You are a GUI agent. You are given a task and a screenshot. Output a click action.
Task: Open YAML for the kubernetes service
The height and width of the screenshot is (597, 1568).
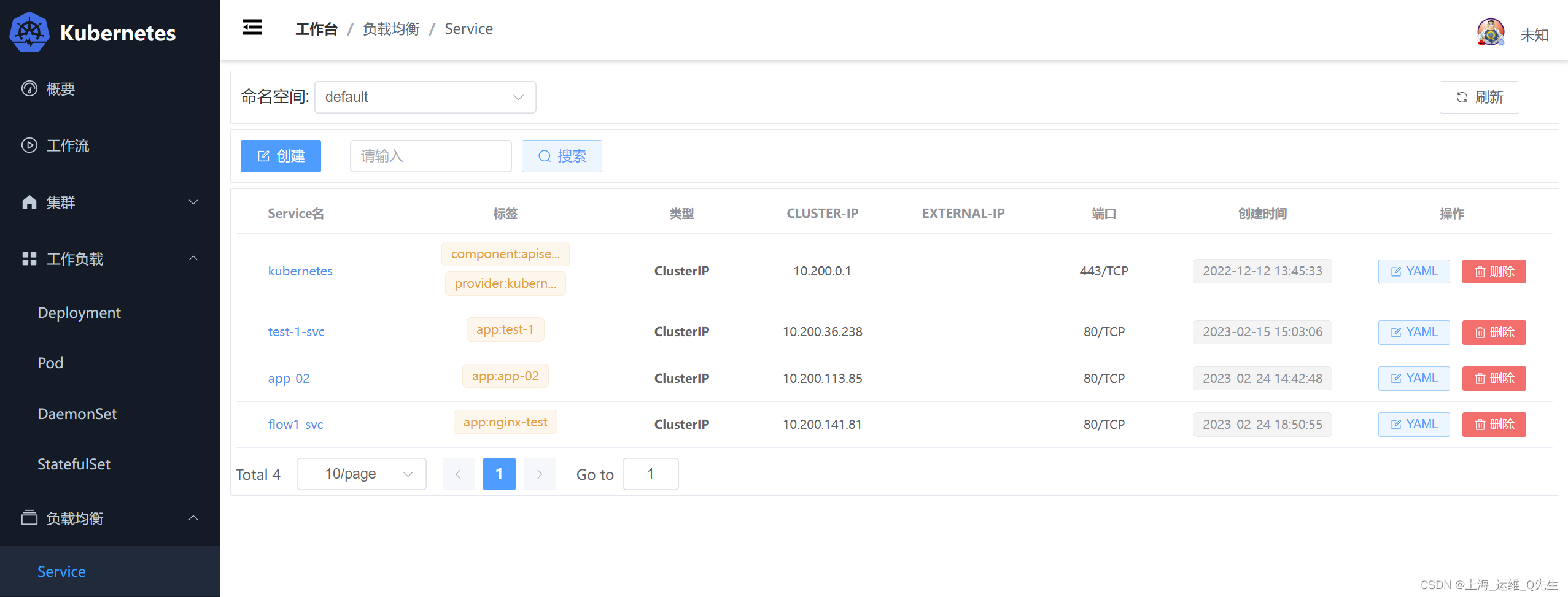[x=1413, y=271]
